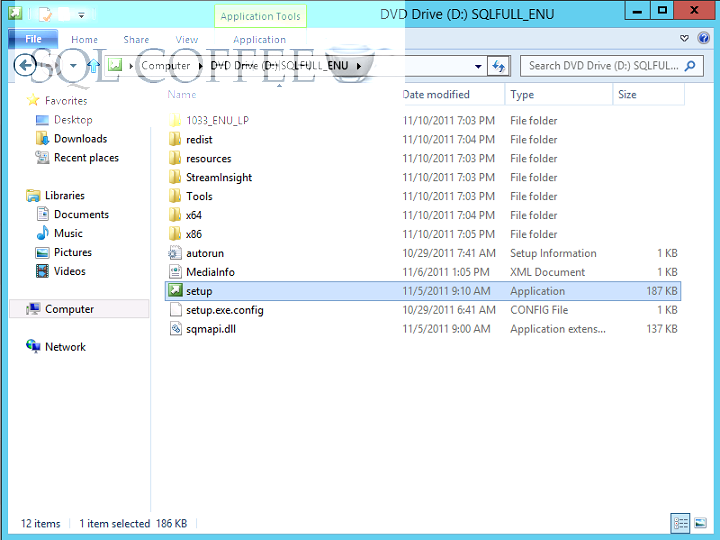
Task: Go up one folder level arrow
Action: [x=93, y=66]
